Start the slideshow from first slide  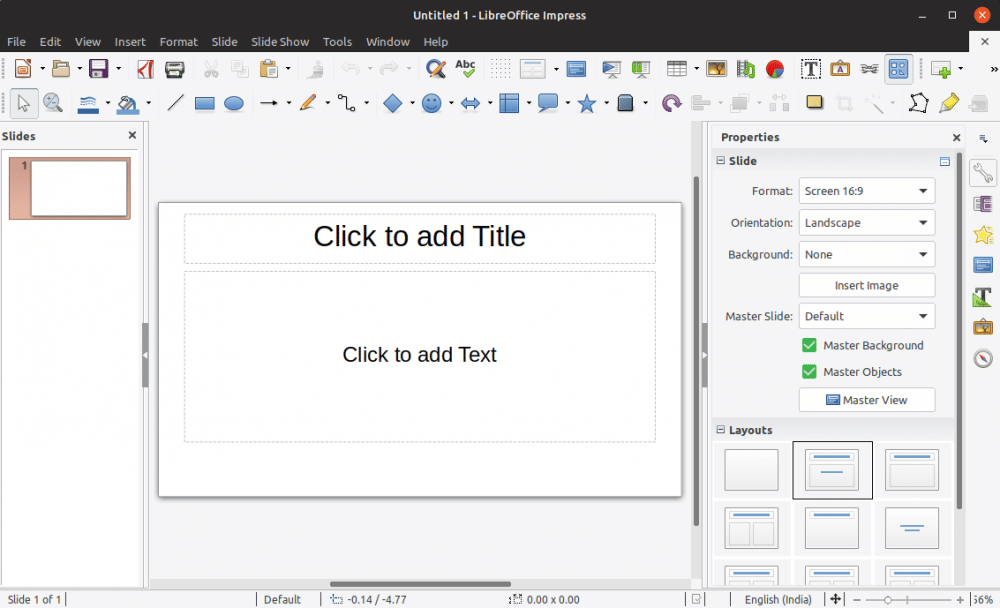[x=611, y=68]
